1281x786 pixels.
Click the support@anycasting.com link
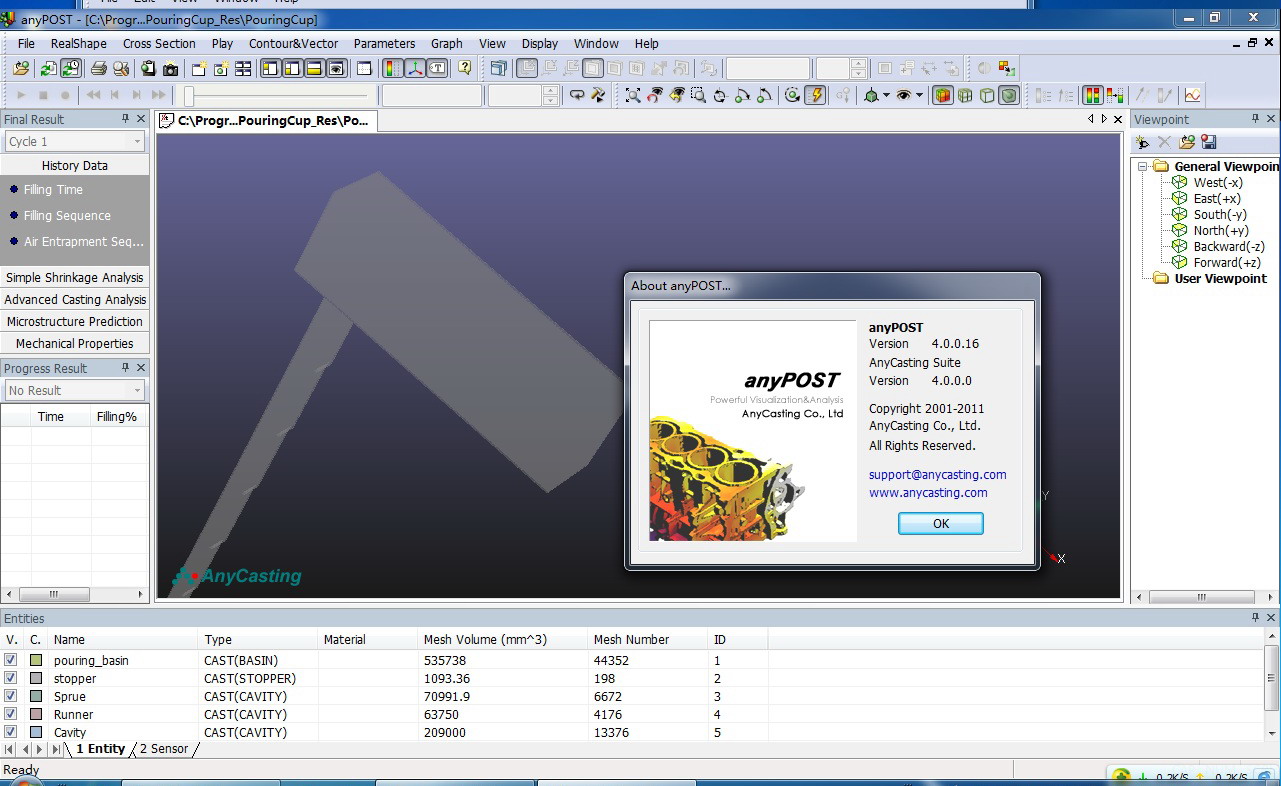click(937, 474)
